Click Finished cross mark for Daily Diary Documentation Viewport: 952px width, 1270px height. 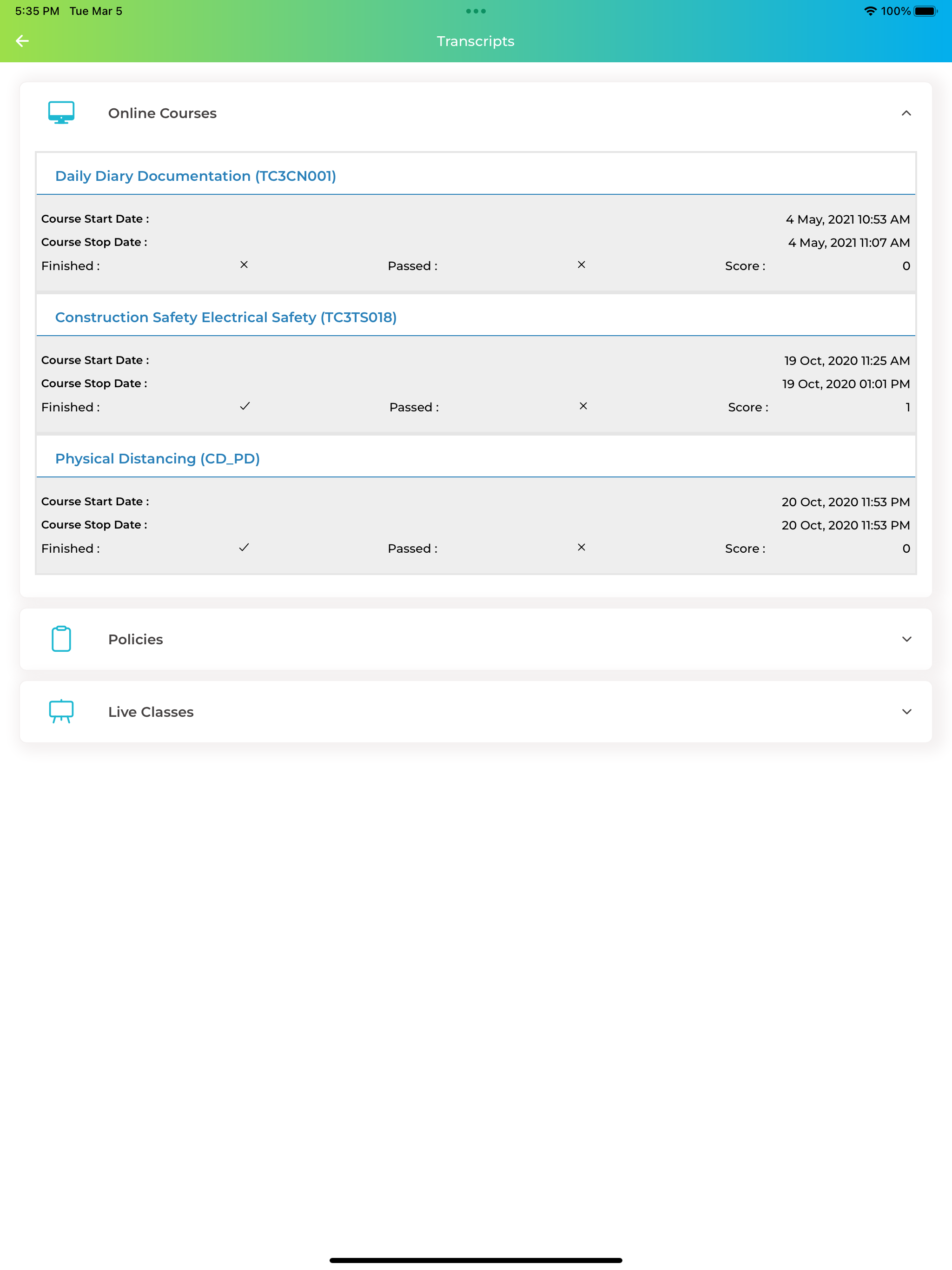coord(244,265)
